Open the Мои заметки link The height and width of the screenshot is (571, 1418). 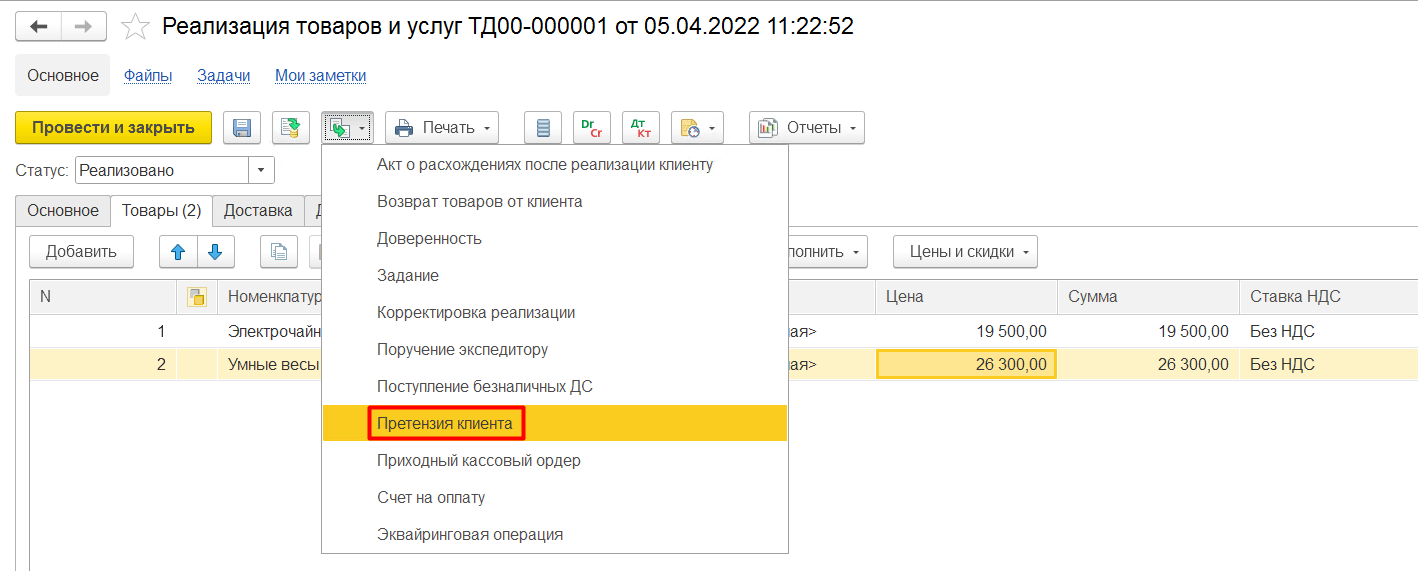pyautogui.click(x=321, y=75)
